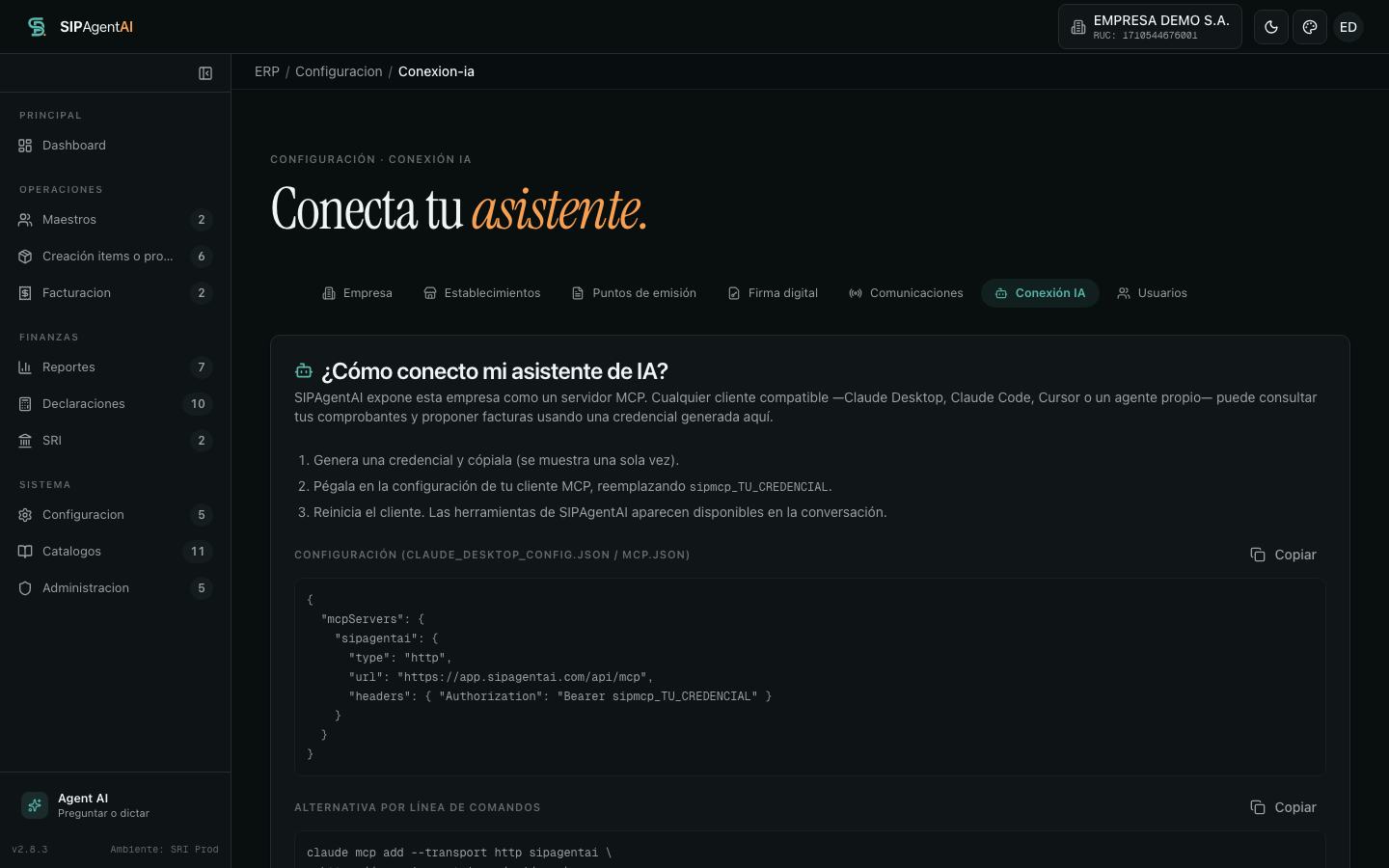The height and width of the screenshot is (868, 1389).
Task: Click the Dashboard grid icon
Action: 25,146
